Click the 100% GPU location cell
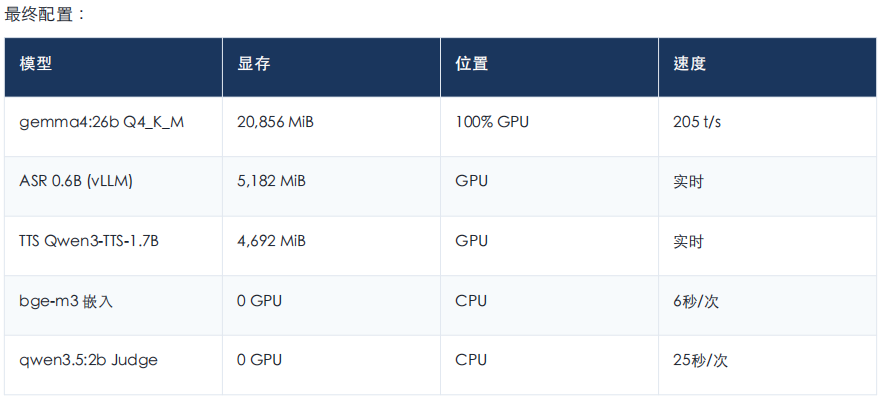 click(492, 123)
